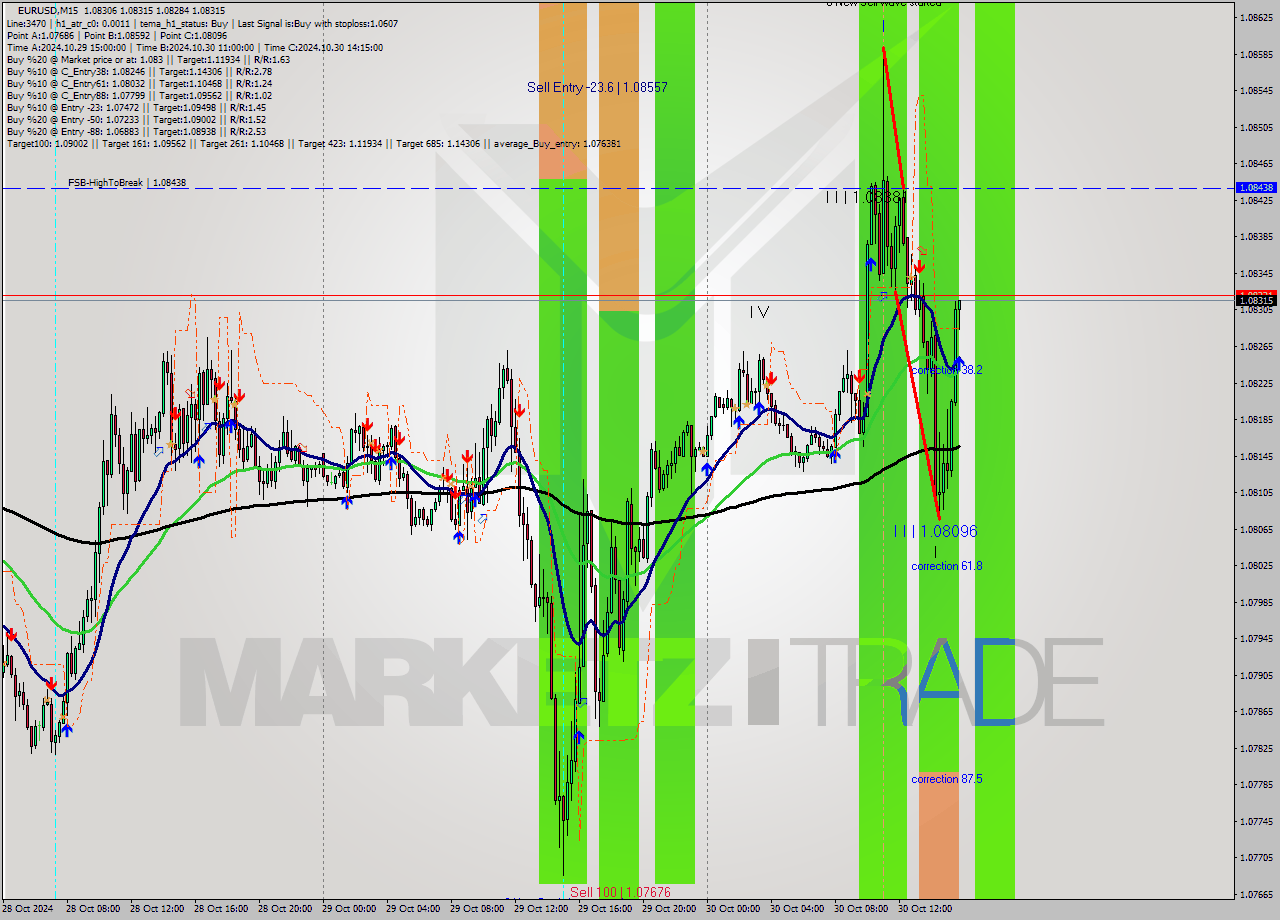The height and width of the screenshot is (920, 1280).
Task: Click the 1.08025 price axis label
Action: coord(1255,566)
